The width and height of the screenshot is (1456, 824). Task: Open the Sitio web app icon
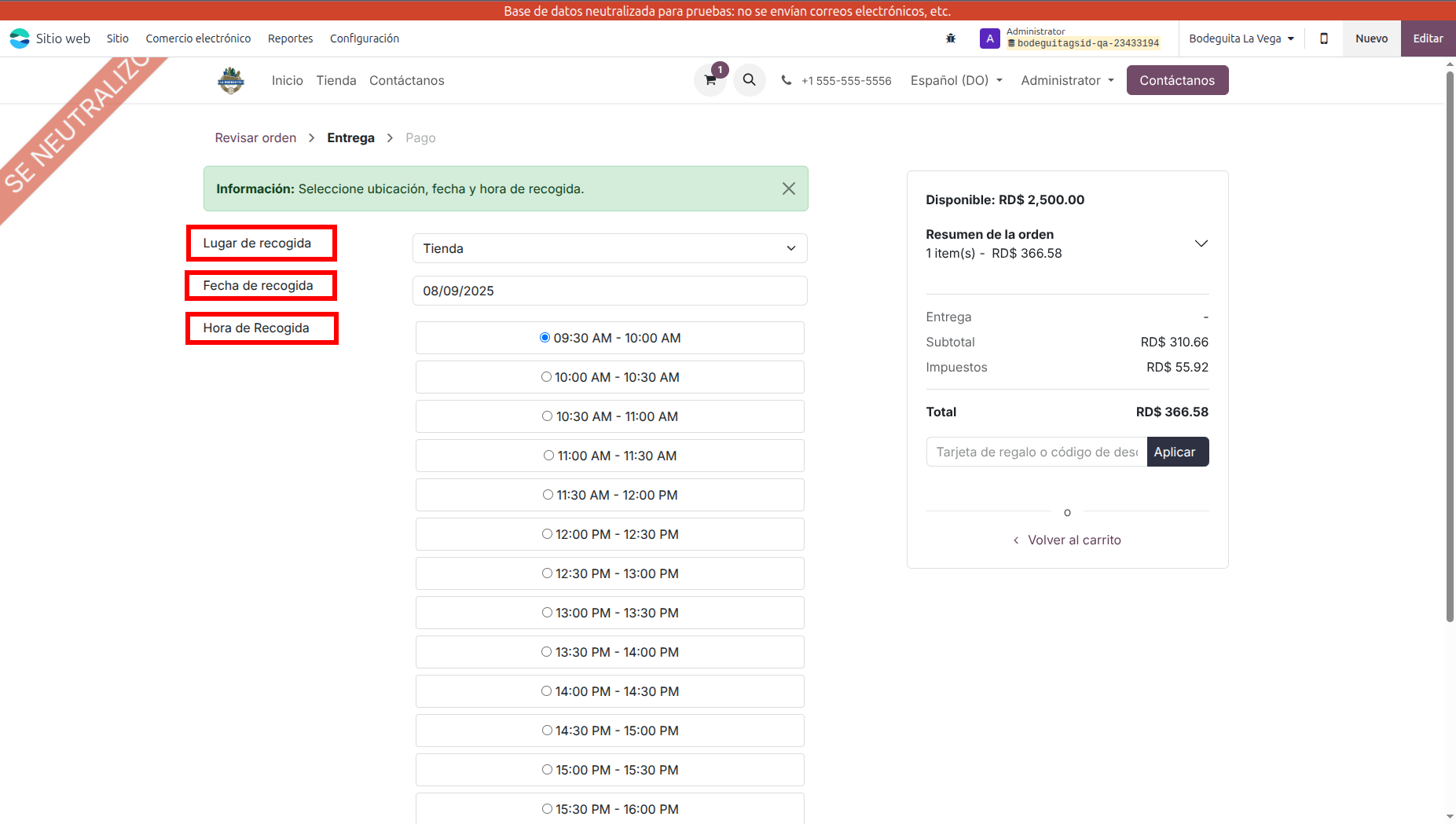(x=20, y=38)
